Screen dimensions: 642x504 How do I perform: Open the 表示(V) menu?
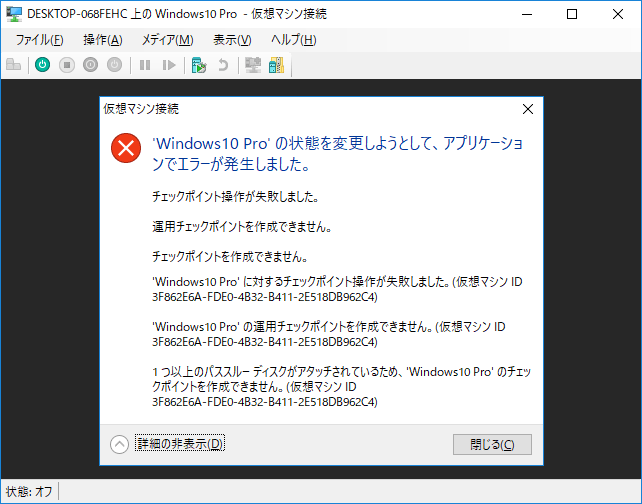232,40
